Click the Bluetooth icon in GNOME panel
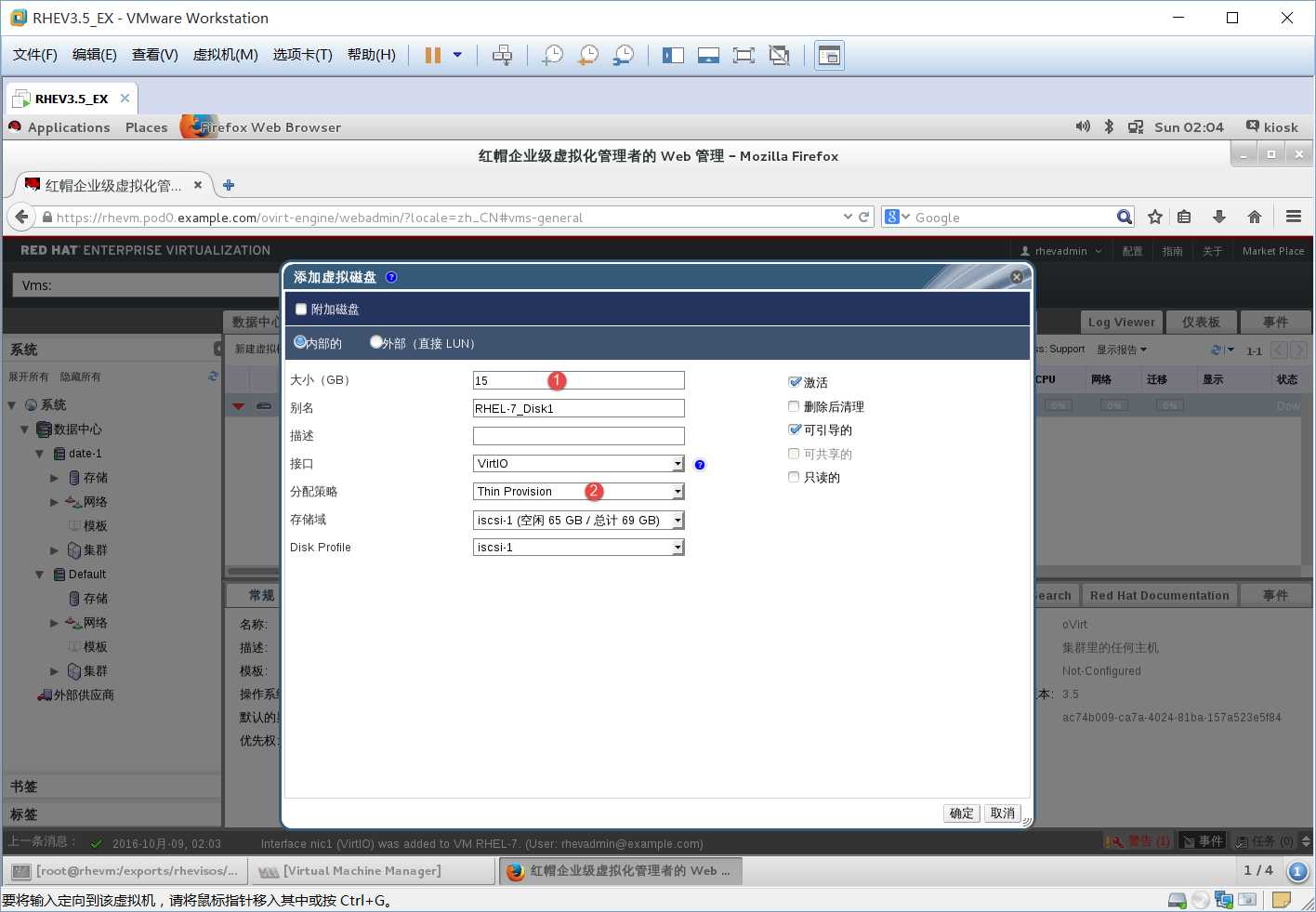The image size is (1316, 912). pos(1109,126)
